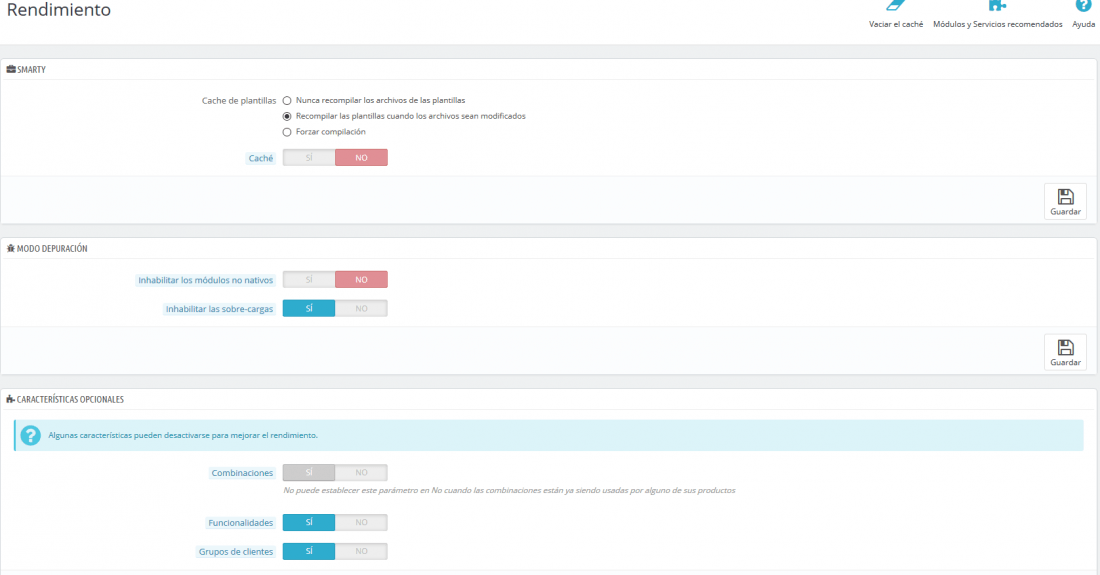This screenshot has height=575, width=1100.
Task: Set Funcionalidades toggle to NO
Action: coord(361,522)
